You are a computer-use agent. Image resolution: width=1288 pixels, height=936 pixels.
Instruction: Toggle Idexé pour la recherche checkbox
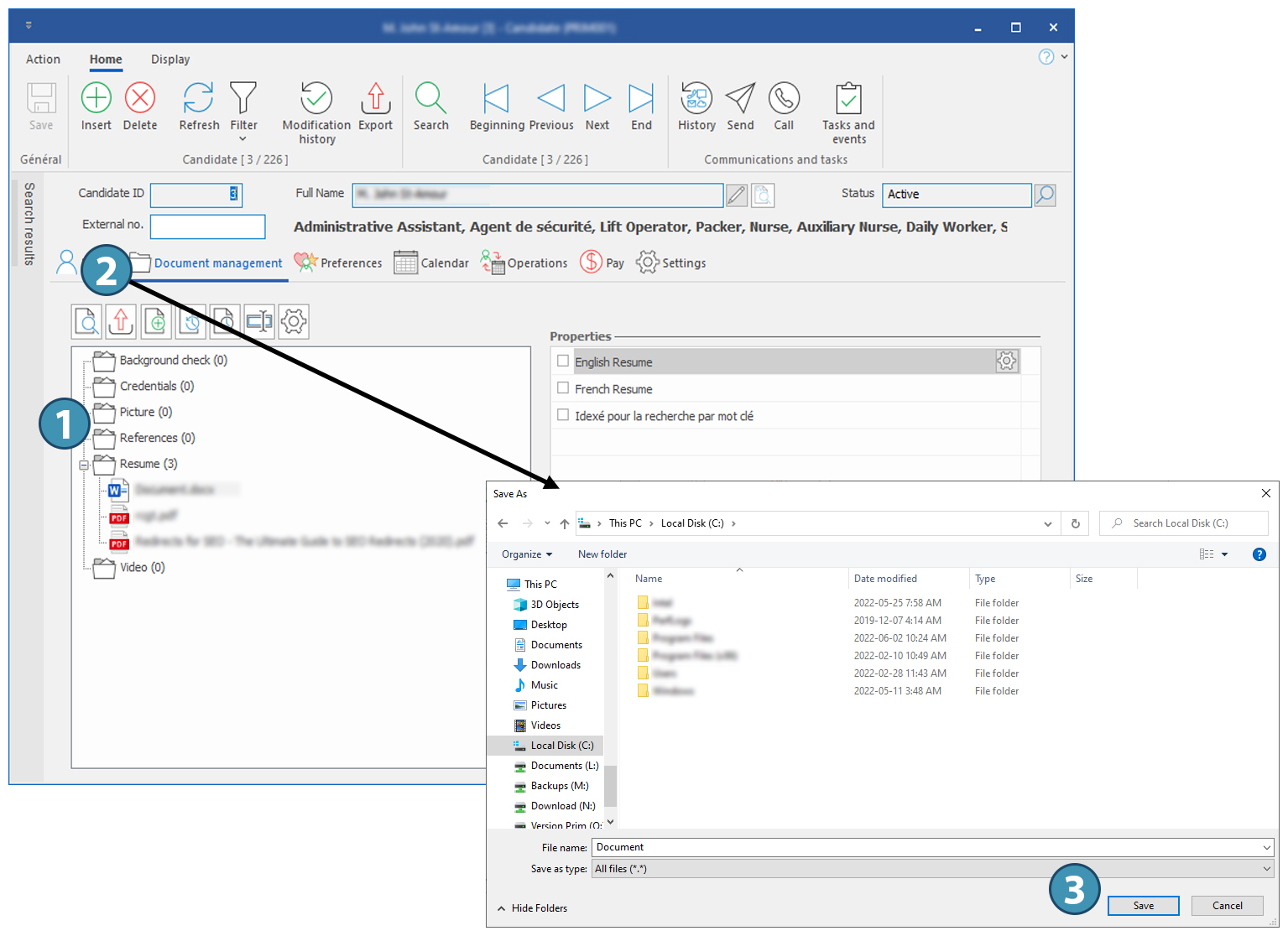[563, 415]
